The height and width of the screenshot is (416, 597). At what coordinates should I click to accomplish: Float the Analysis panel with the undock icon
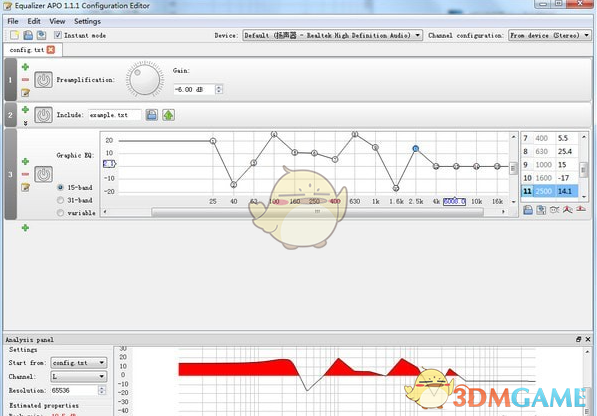579,339
